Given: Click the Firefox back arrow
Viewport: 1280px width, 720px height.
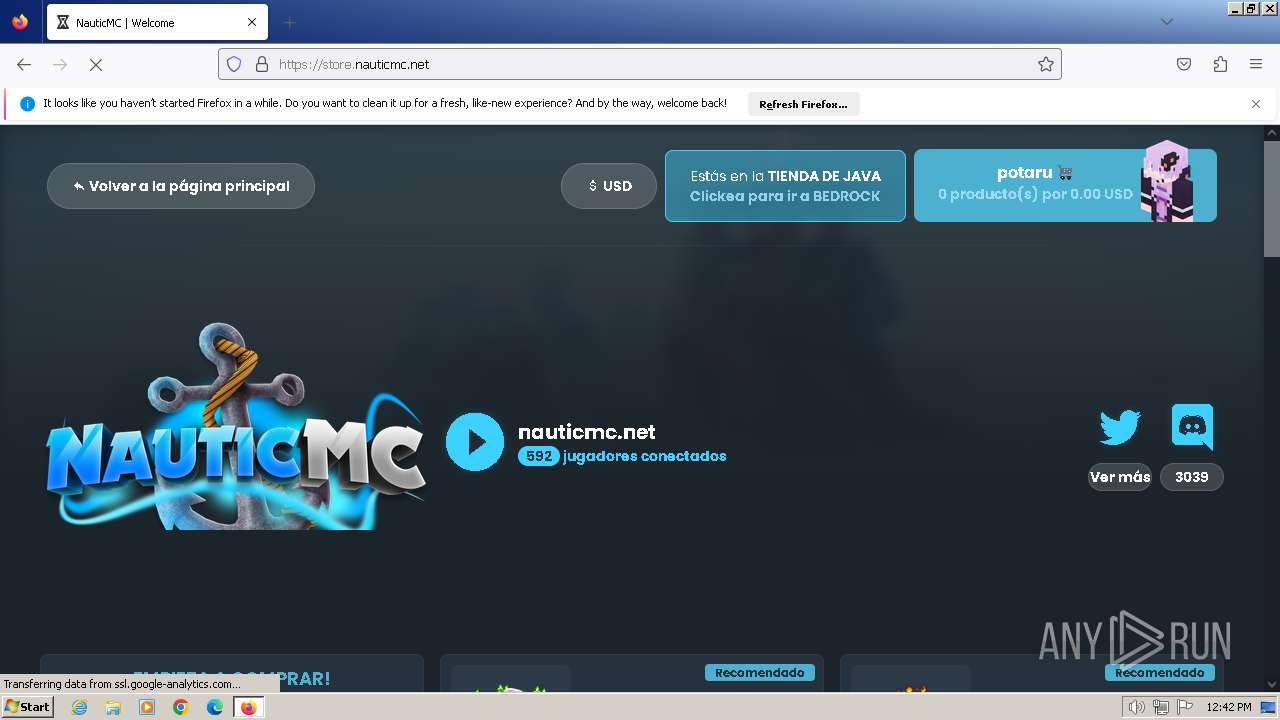Looking at the screenshot, I should coord(24,64).
